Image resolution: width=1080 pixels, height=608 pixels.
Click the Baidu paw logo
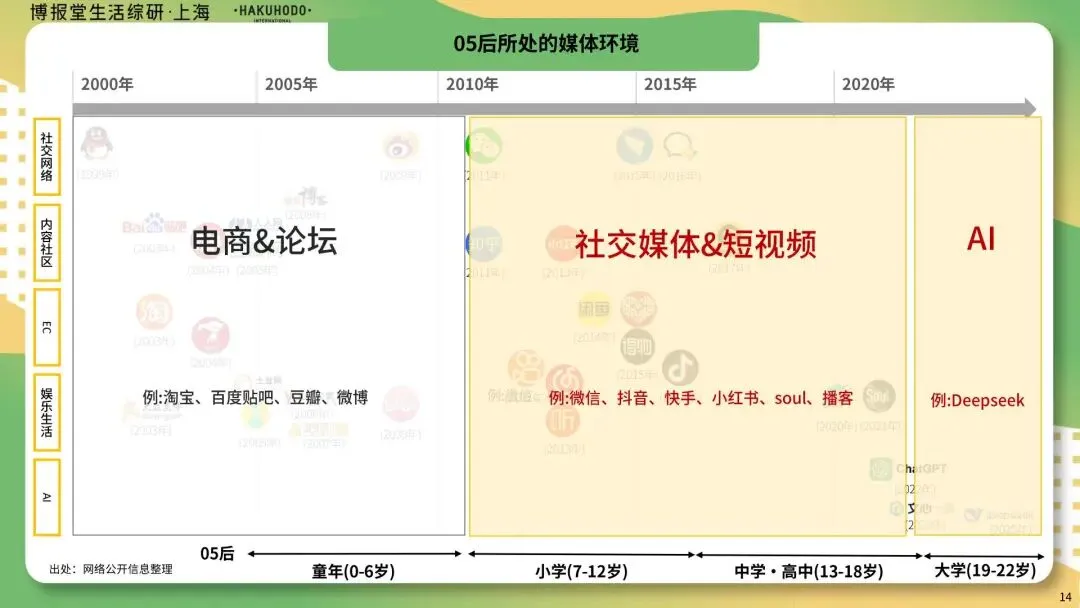coord(154,222)
